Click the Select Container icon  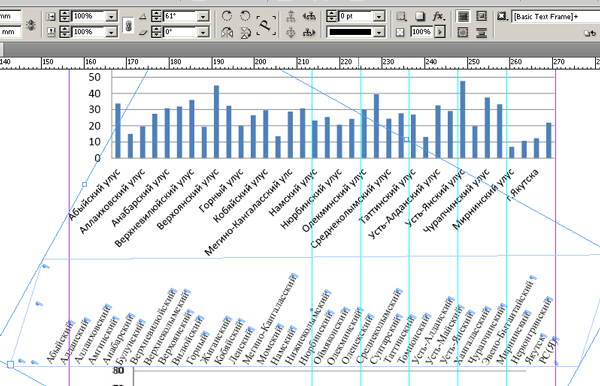(x=291, y=16)
